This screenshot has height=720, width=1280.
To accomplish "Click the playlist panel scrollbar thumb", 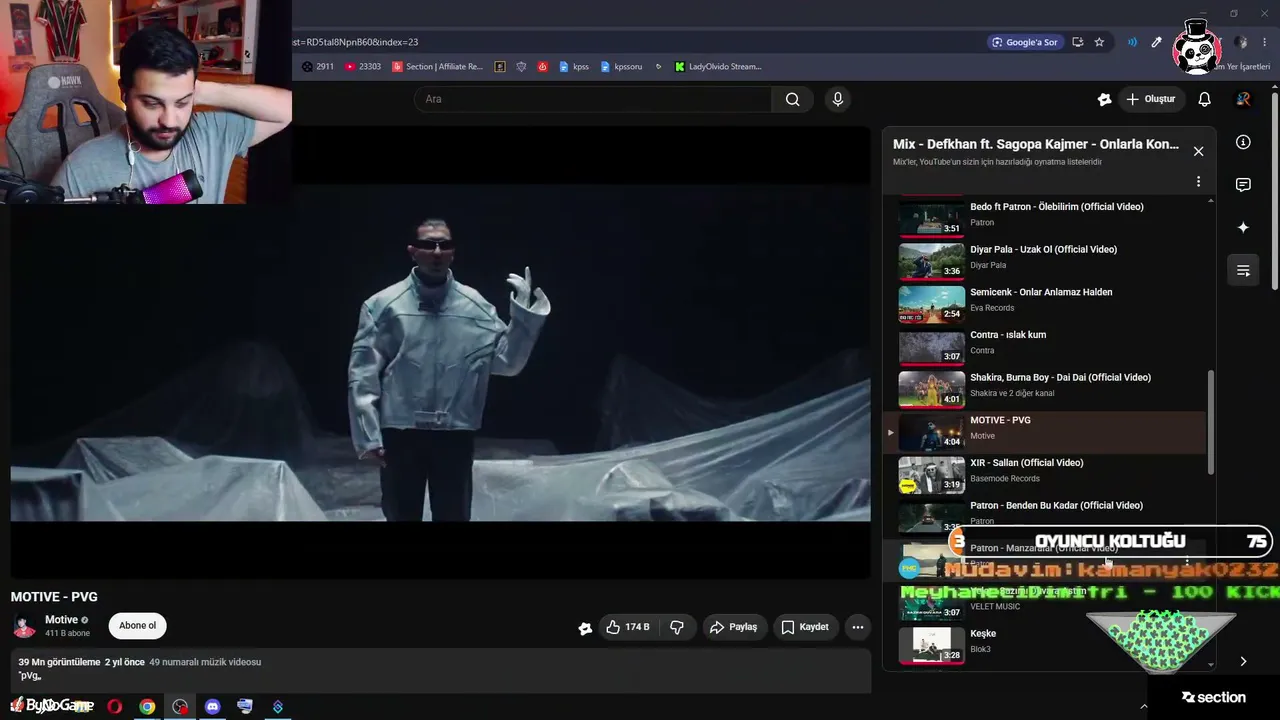I will click(1211, 422).
